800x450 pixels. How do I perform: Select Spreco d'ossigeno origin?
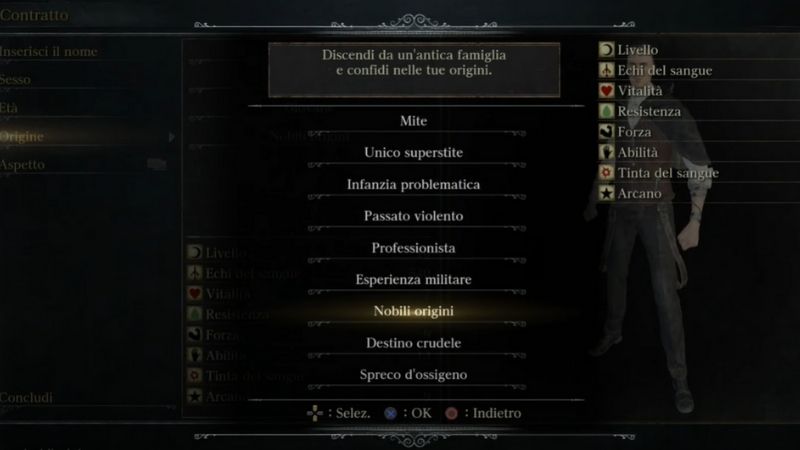click(413, 374)
